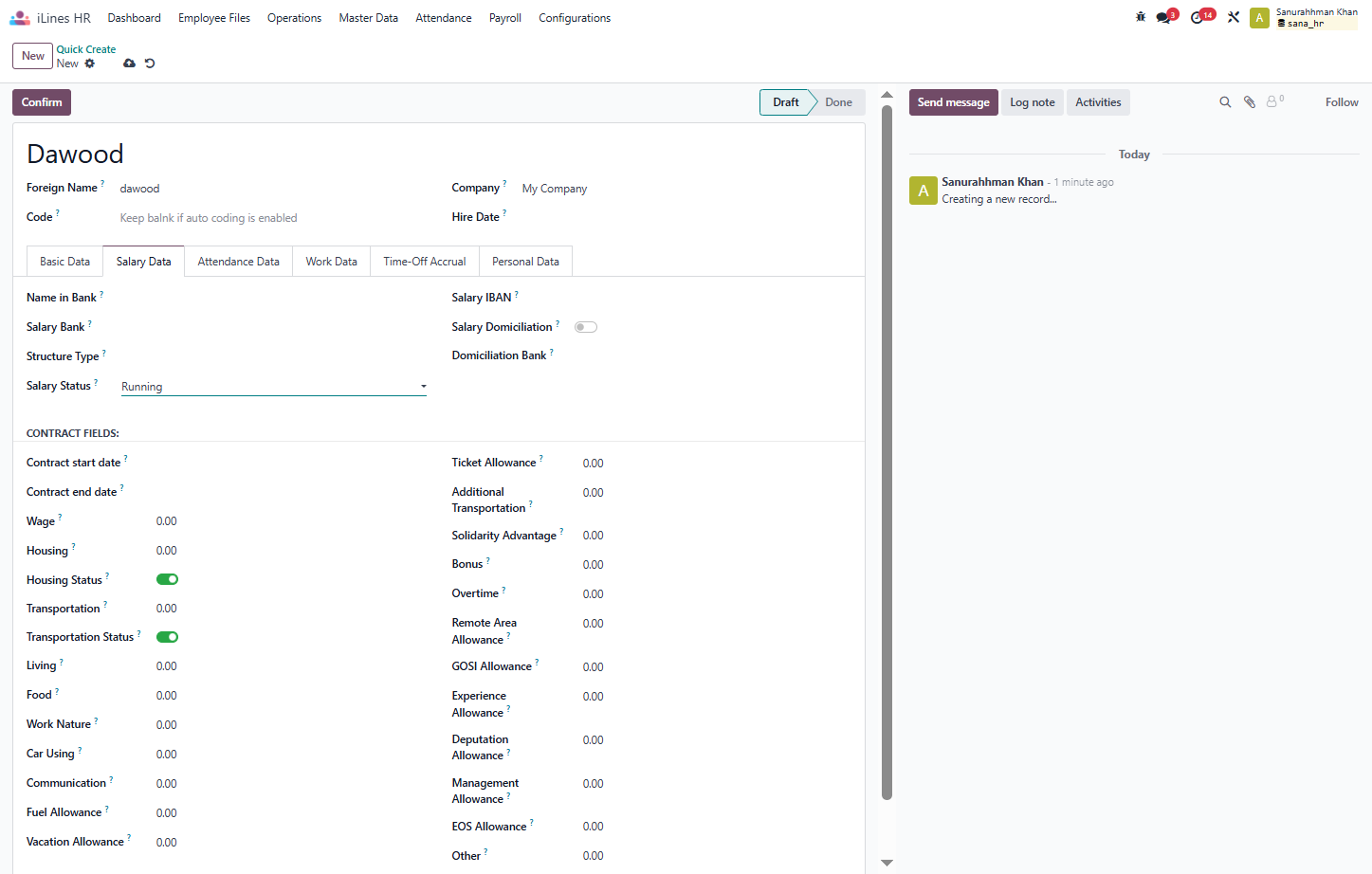Open the Salary Status dropdown
Viewport: 1372px width, 874px height.
click(x=274, y=387)
